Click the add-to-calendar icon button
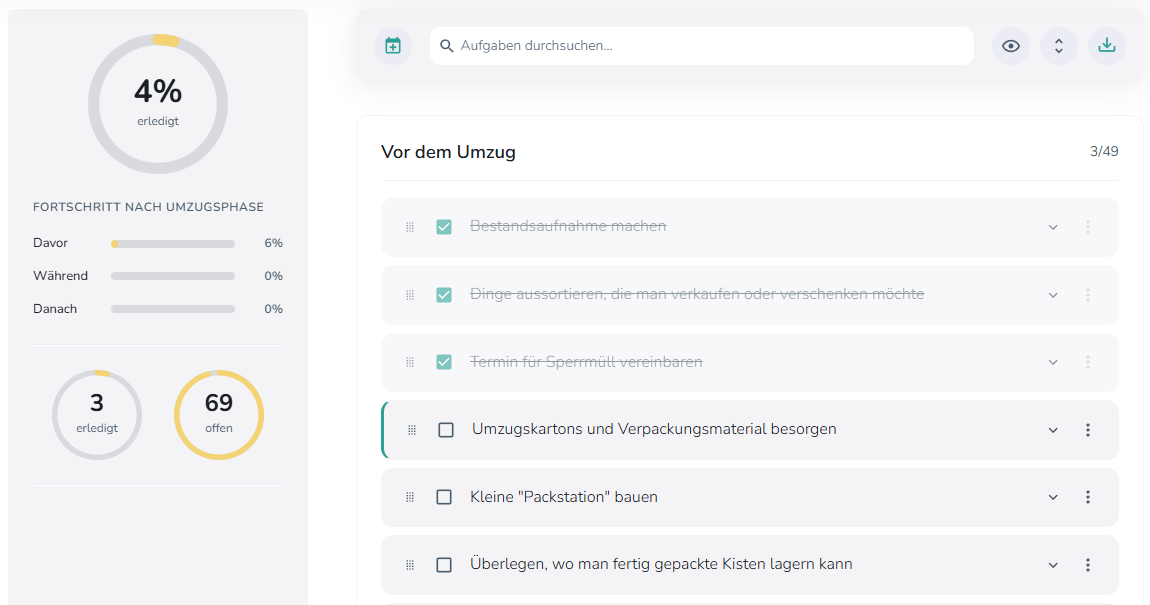 coord(393,45)
